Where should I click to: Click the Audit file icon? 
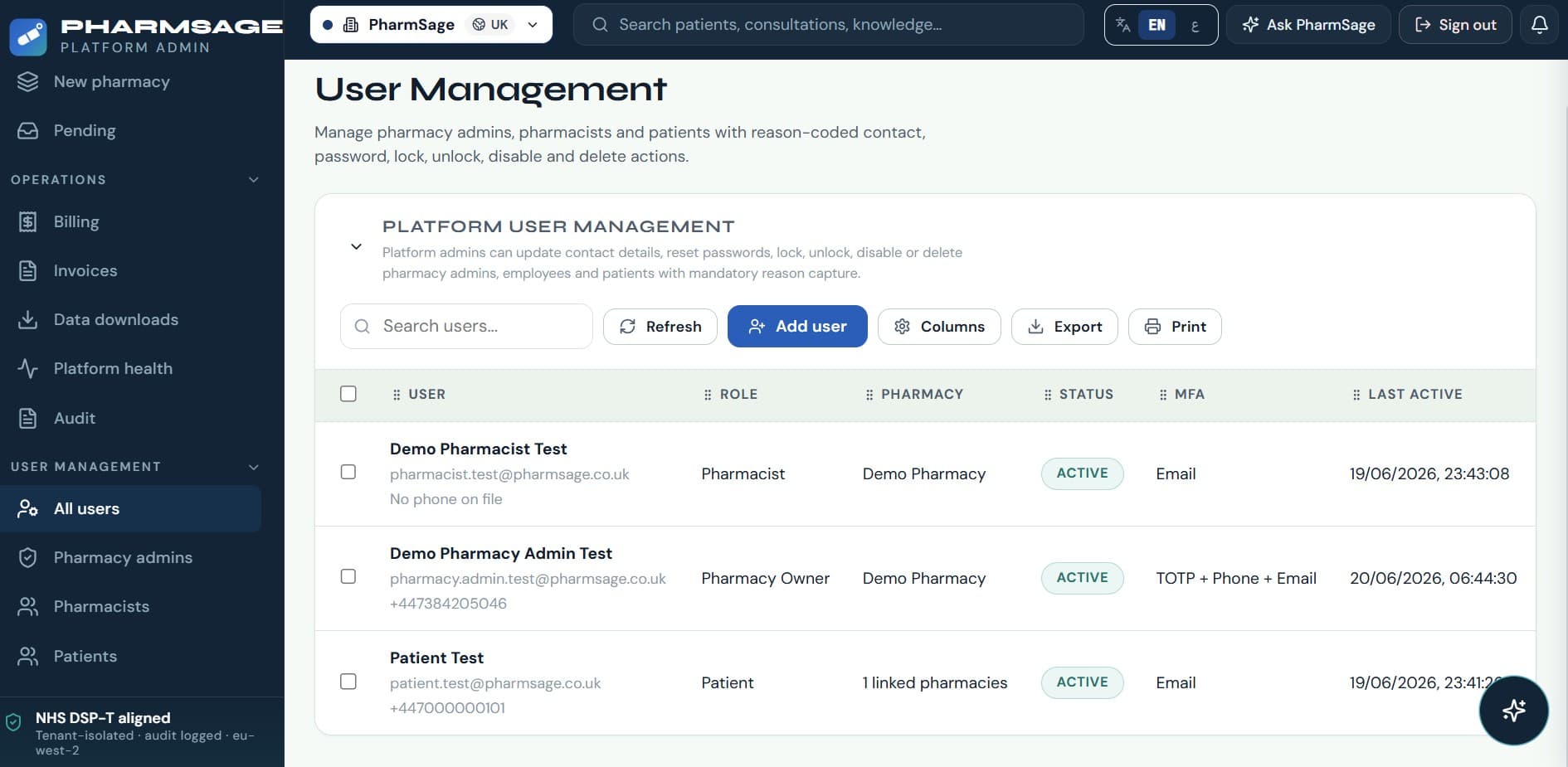pos(28,418)
